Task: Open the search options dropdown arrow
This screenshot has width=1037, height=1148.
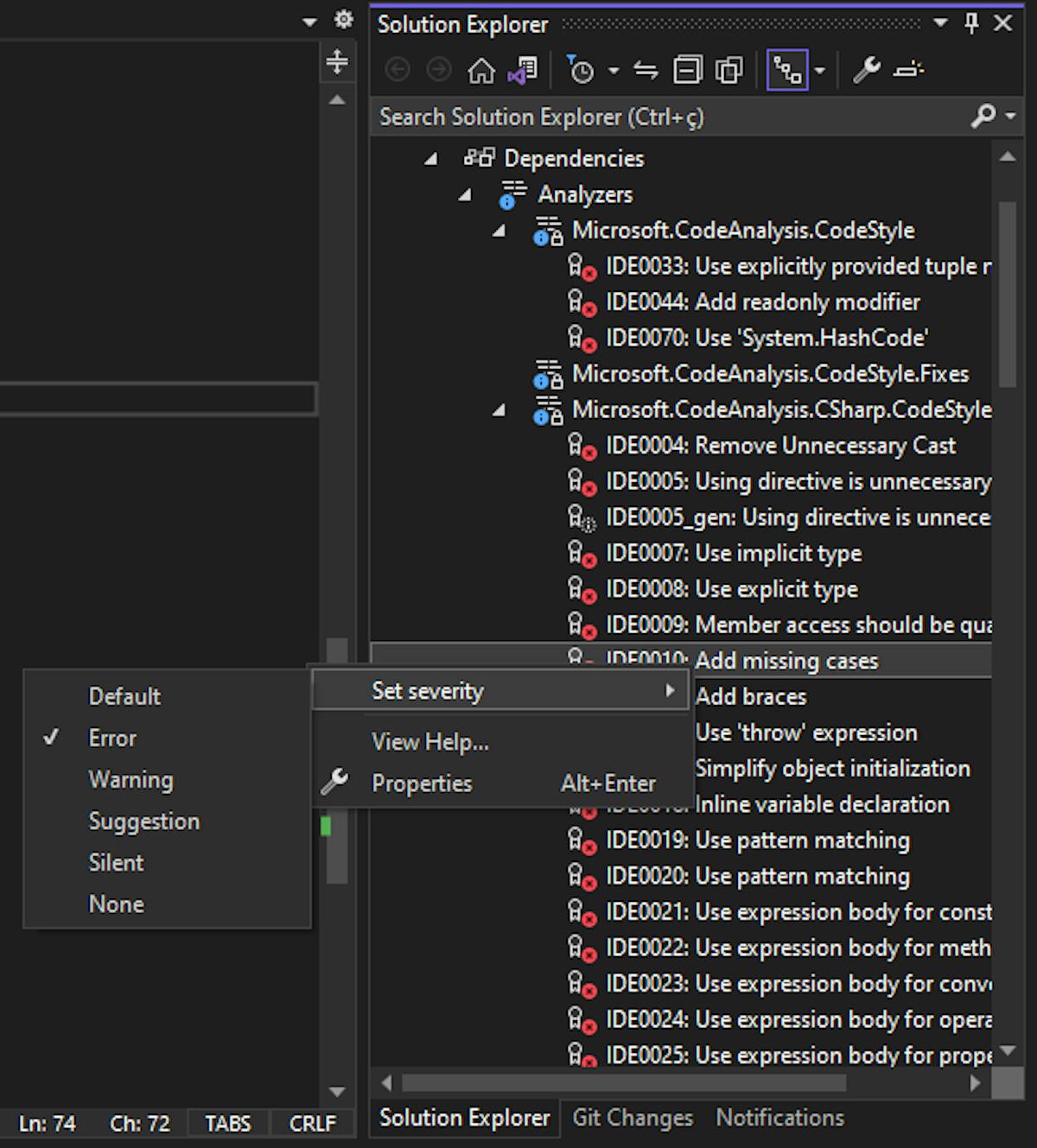Action: click(x=1009, y=116)
